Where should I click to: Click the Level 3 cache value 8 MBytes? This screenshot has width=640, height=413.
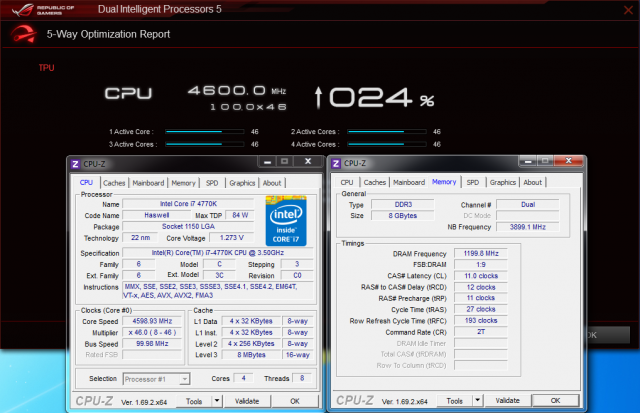coord(251,355)
